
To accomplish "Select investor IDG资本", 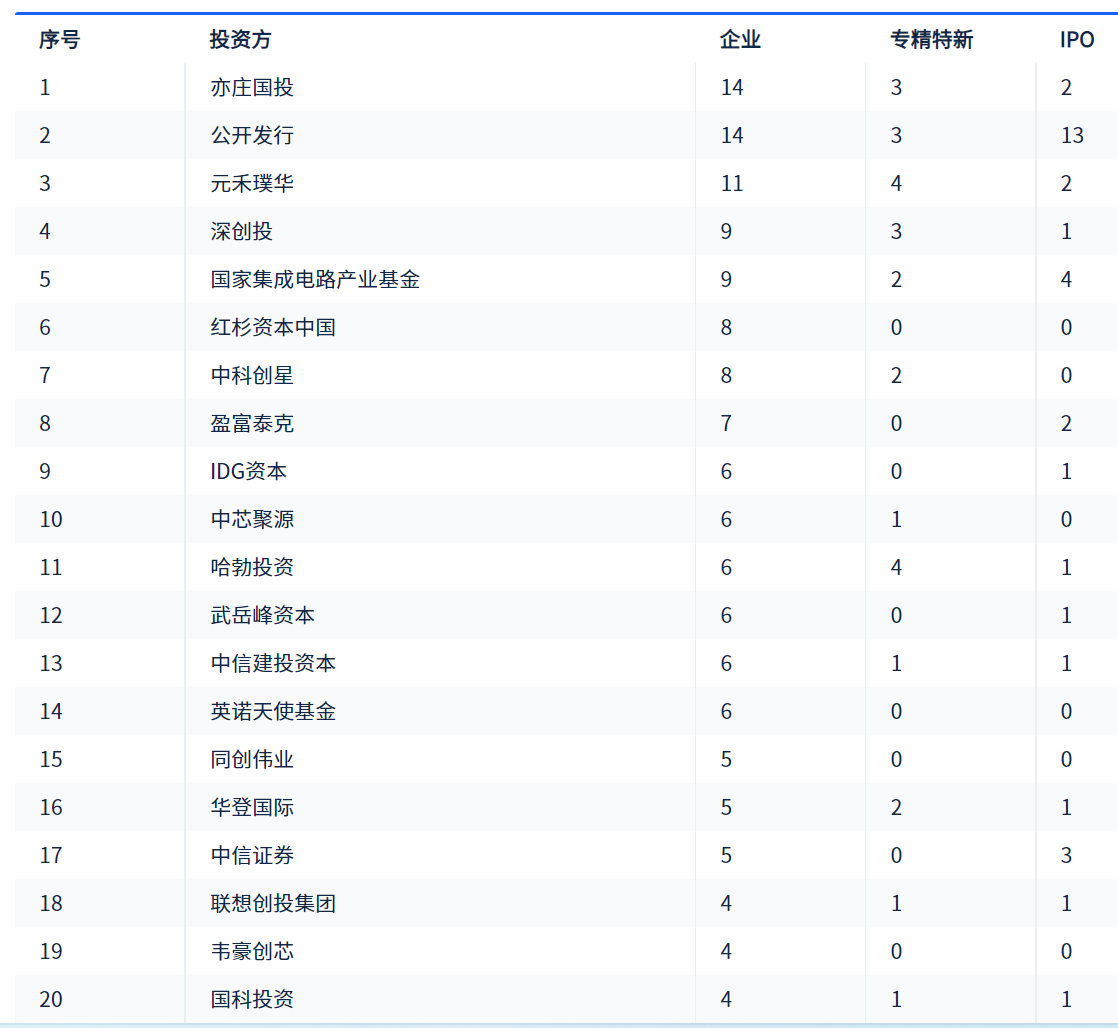I will (x=248, y=471).
